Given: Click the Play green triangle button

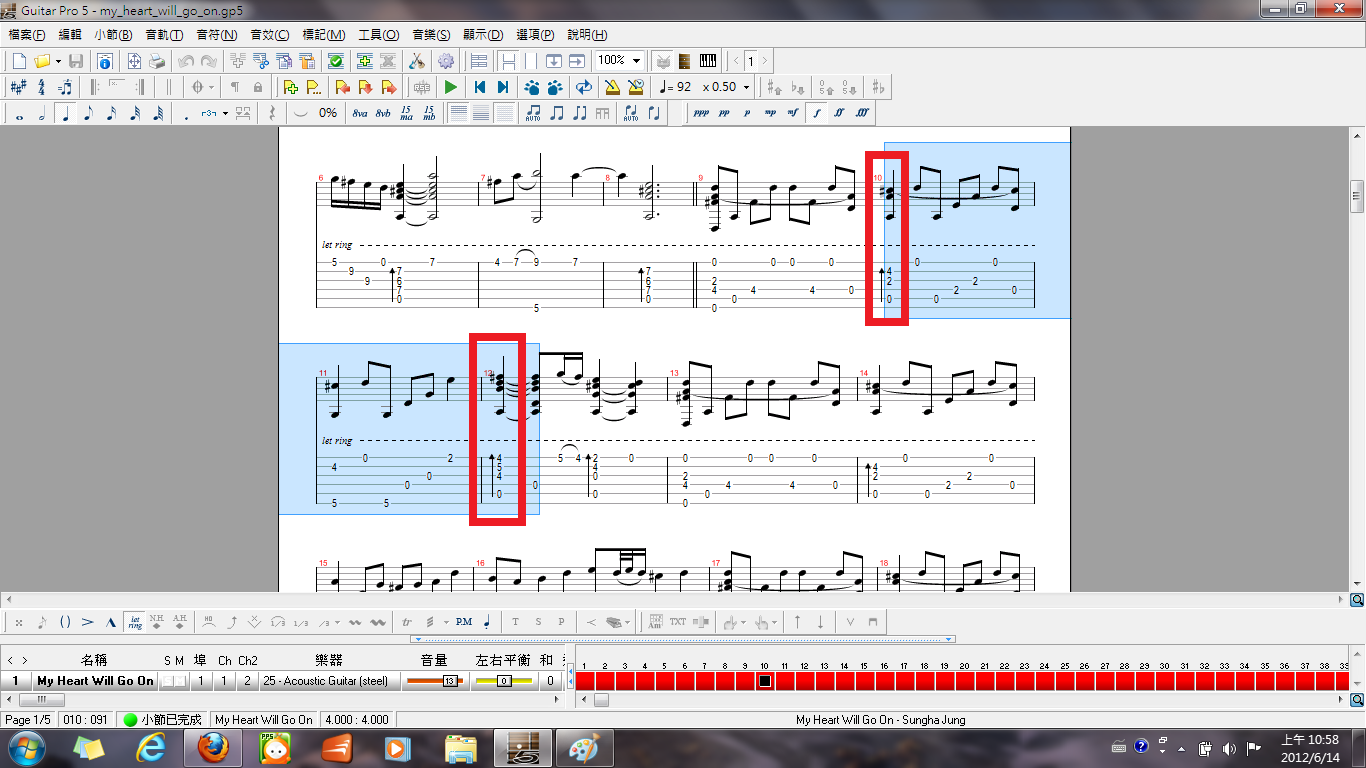Looking at the screenshot, I should (451, 87).
